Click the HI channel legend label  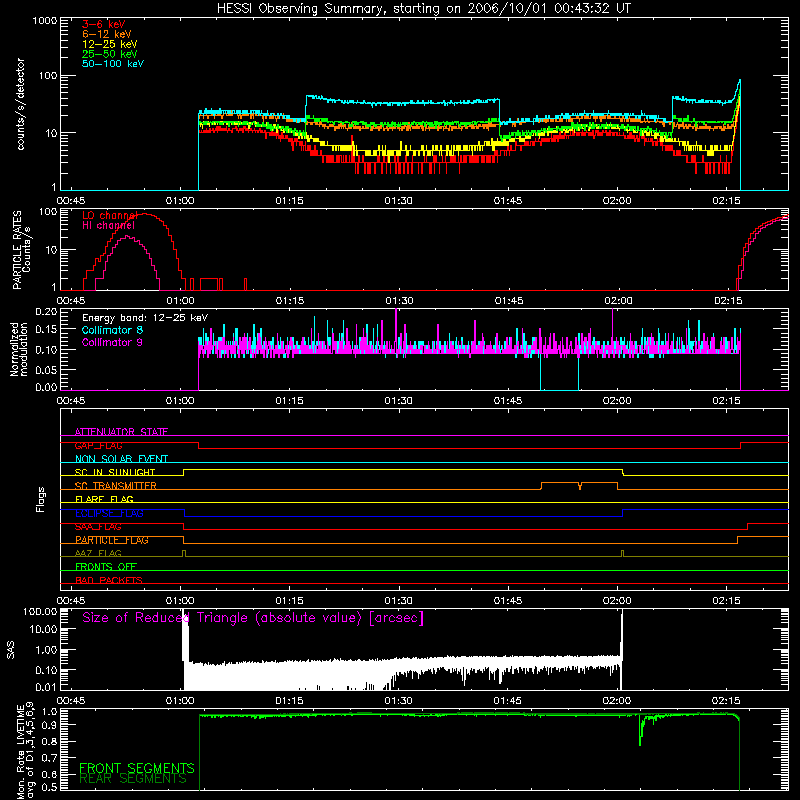pos(108,226)
